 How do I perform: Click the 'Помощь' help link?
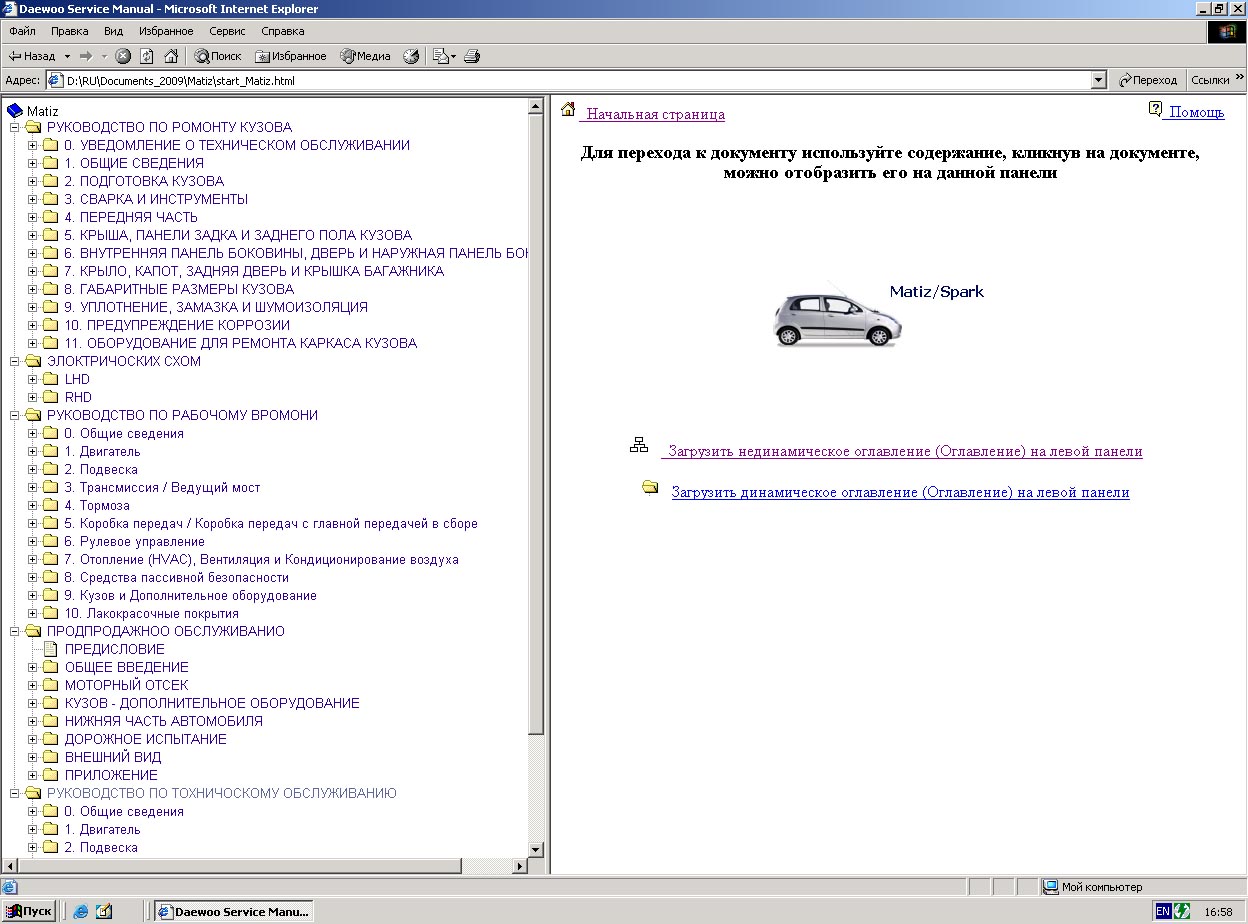(x=1196, y=112)
